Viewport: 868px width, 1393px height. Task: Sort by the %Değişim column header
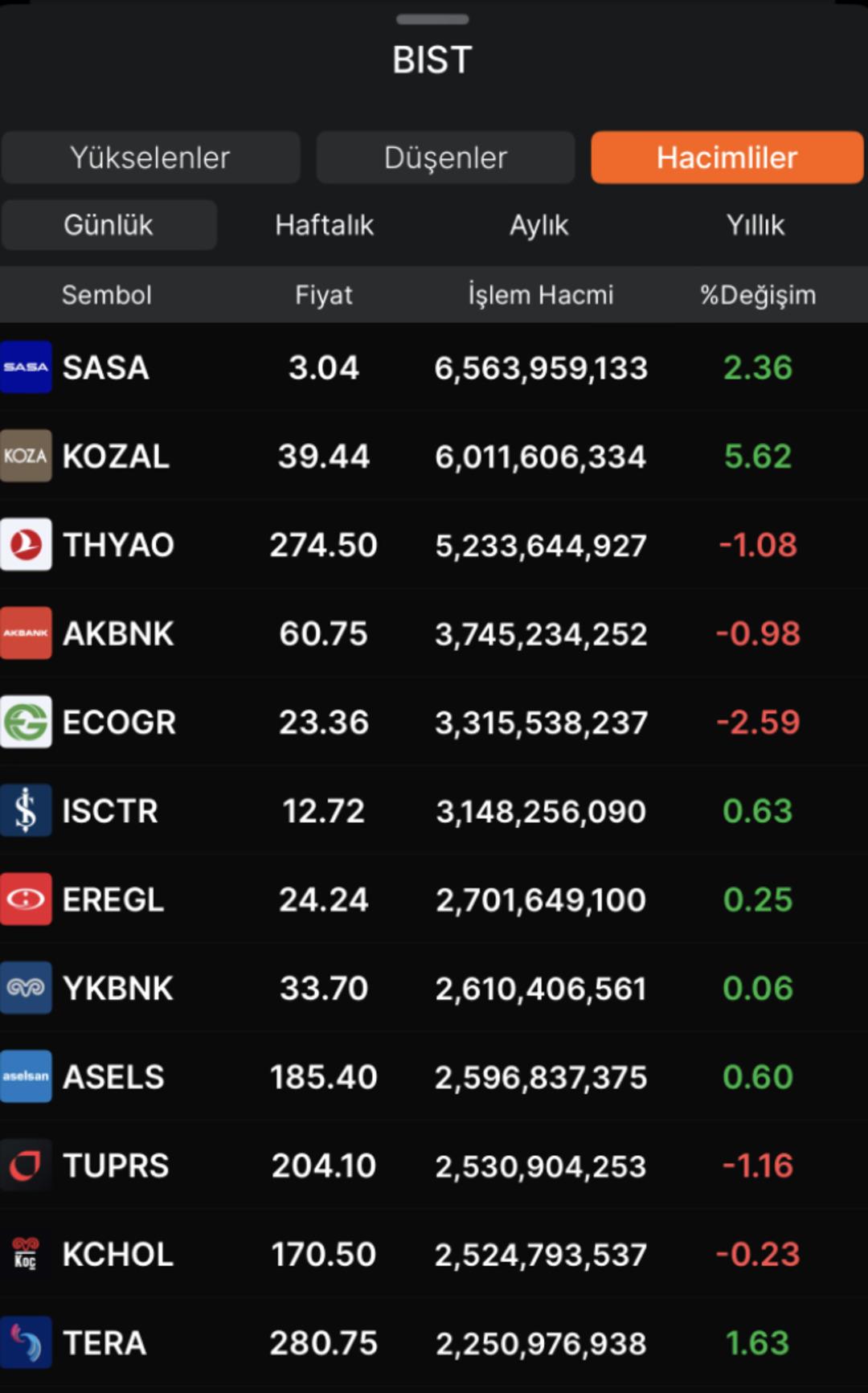(x=757, y=294)
